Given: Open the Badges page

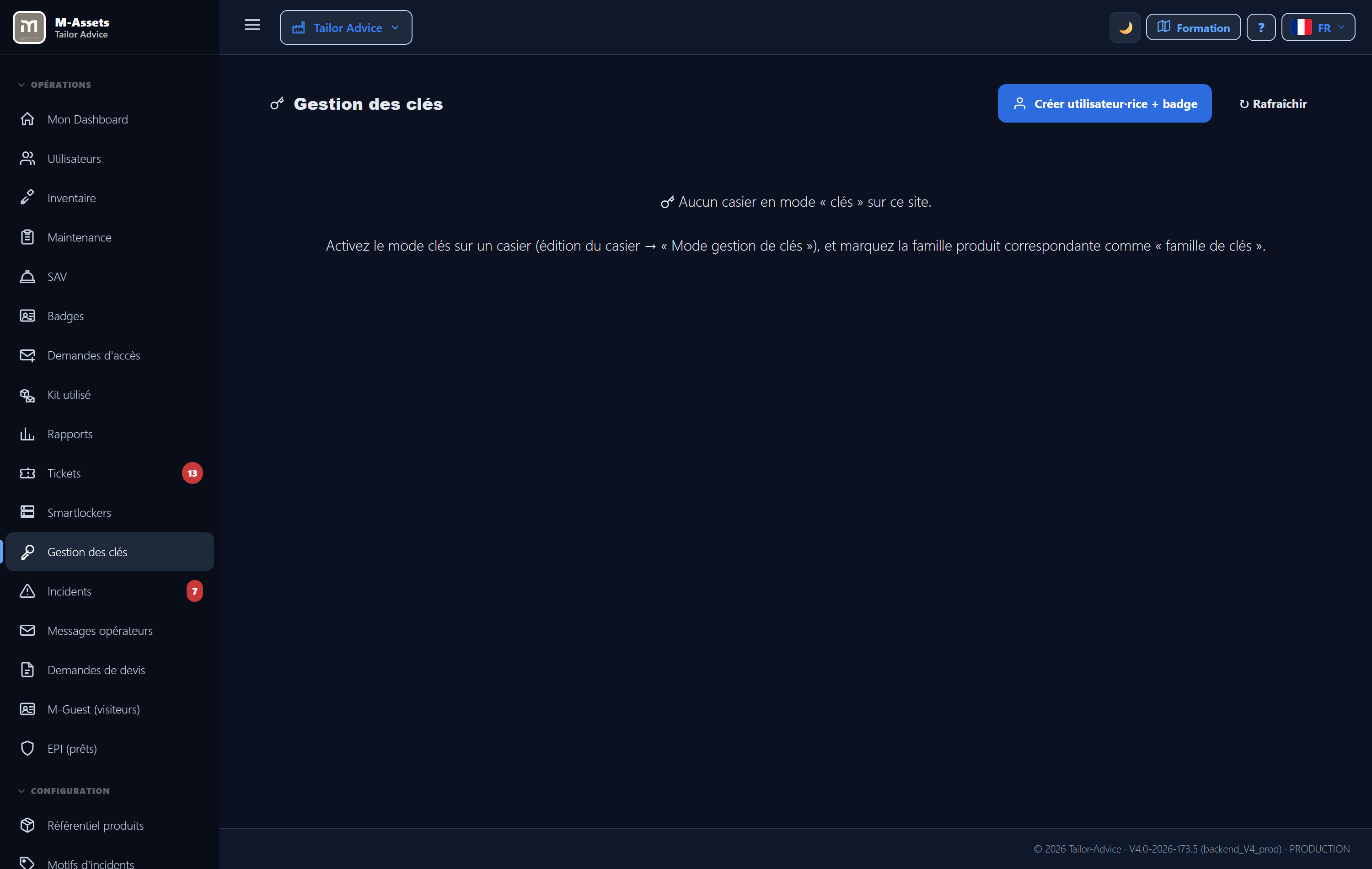Looking at the screenshot, I should click(109, 316).
